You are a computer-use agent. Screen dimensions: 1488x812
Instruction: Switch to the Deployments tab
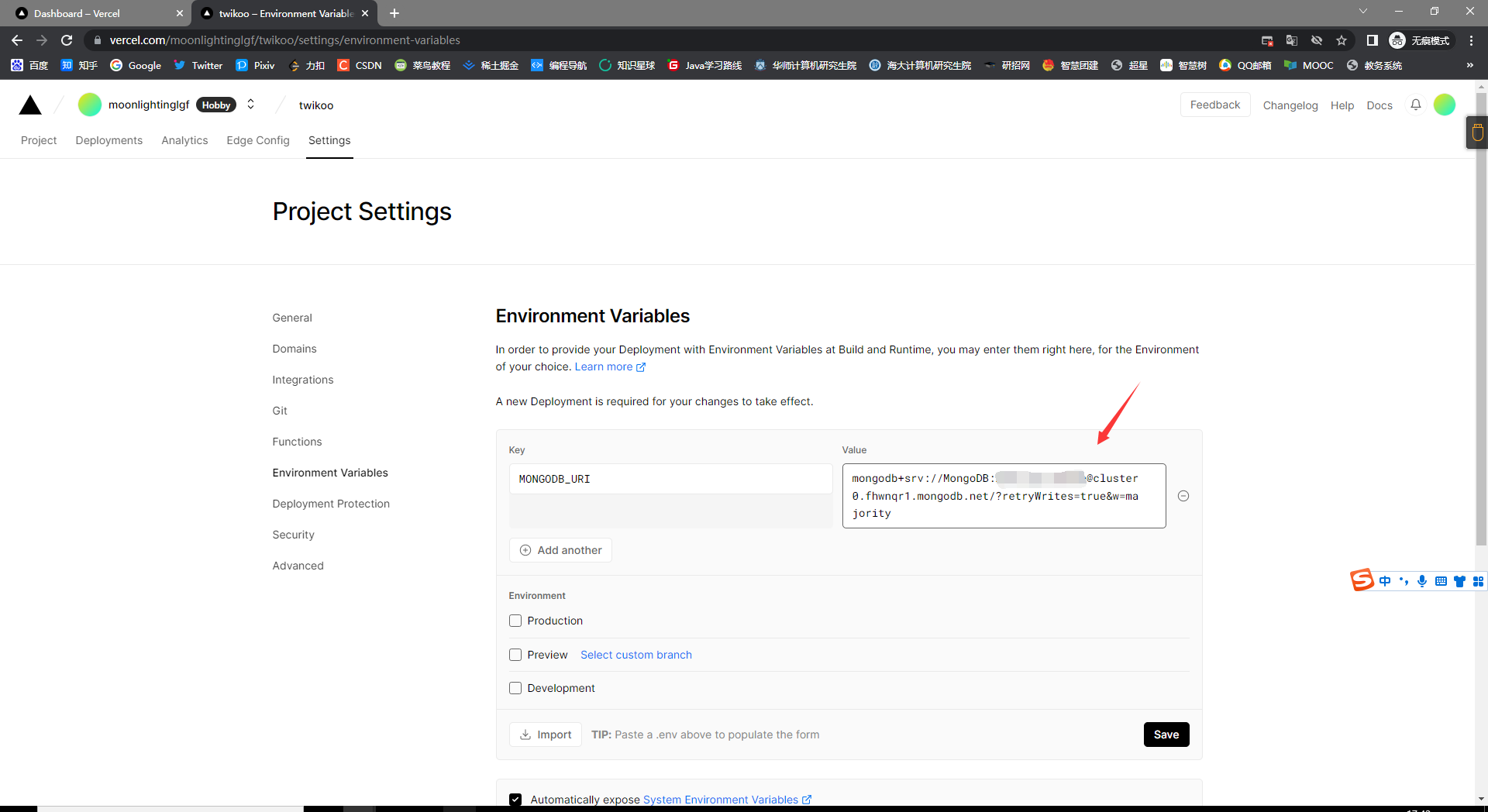click(x=108, y=140)
